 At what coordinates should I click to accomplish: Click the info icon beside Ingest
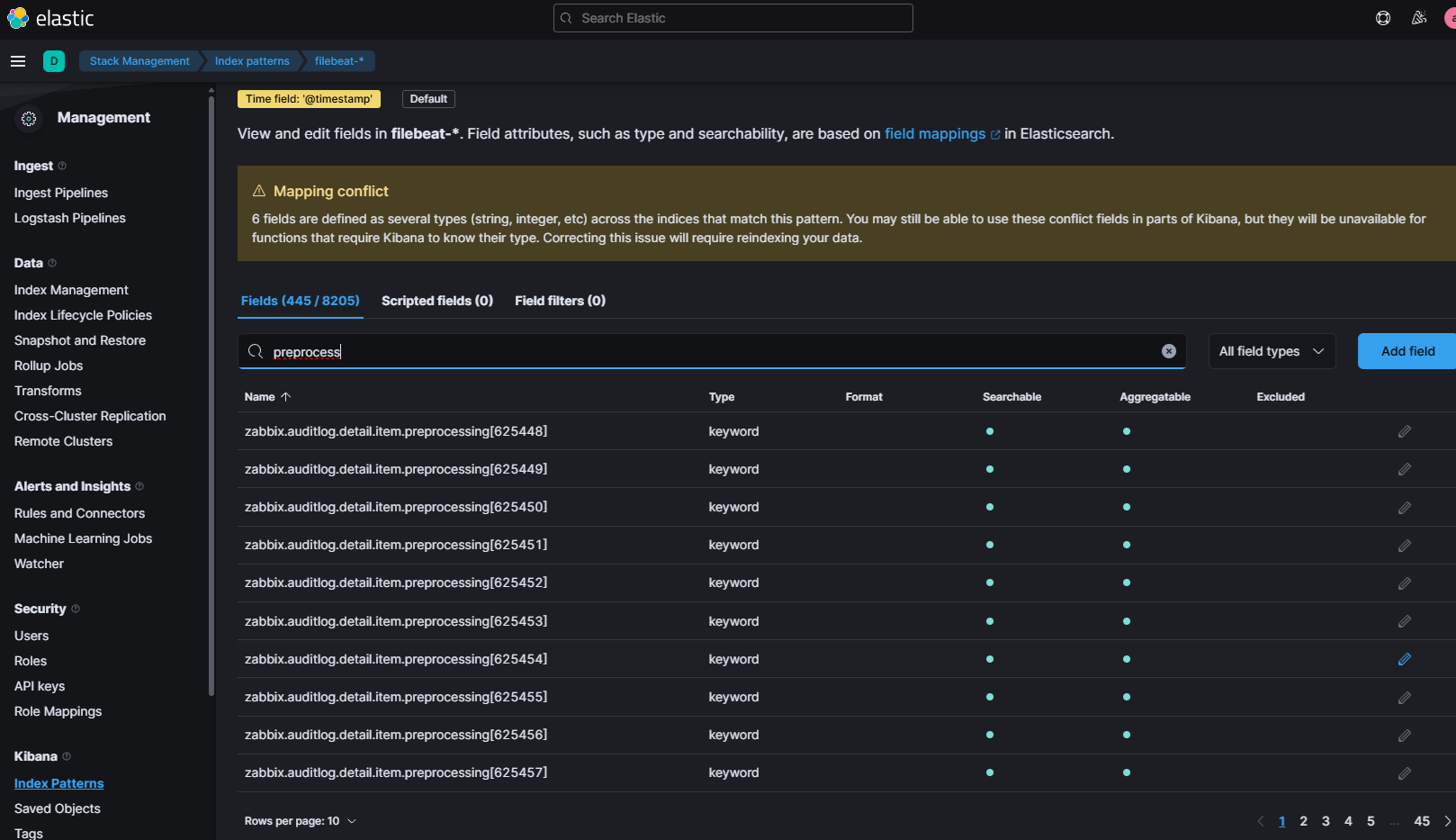coord(62,166)
